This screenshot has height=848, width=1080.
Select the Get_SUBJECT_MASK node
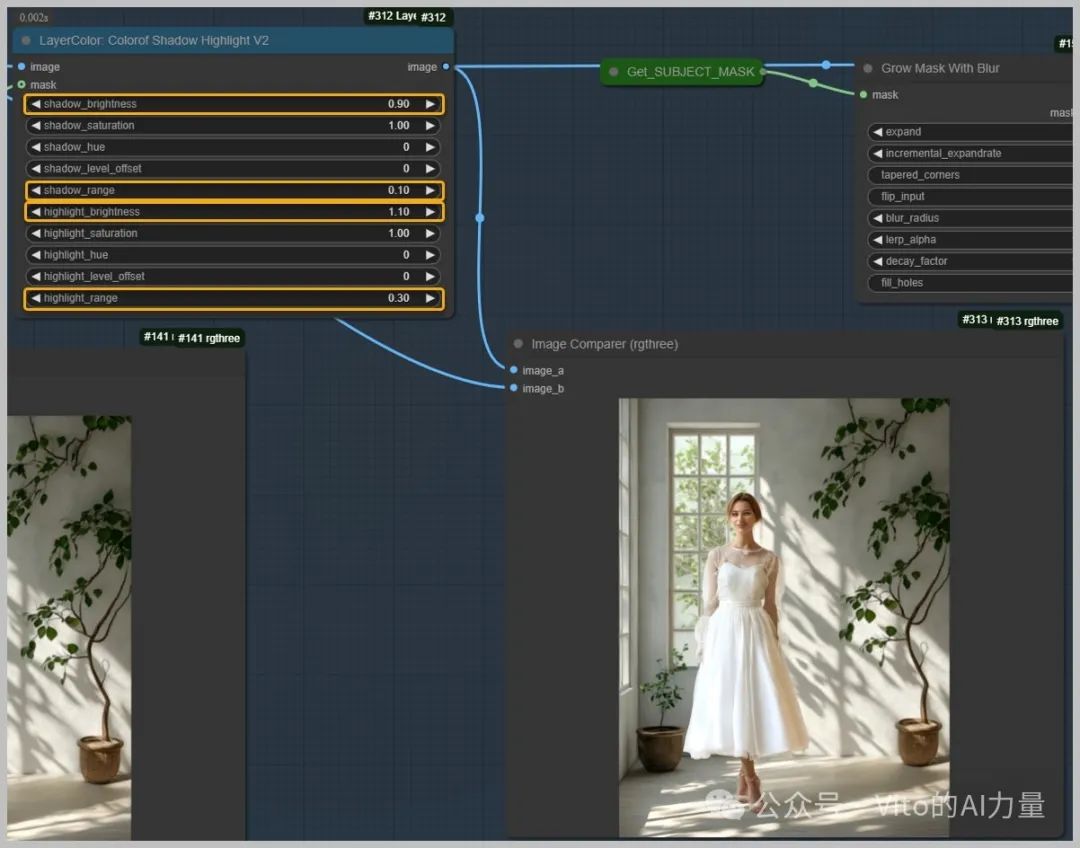[x=683, y=72]
